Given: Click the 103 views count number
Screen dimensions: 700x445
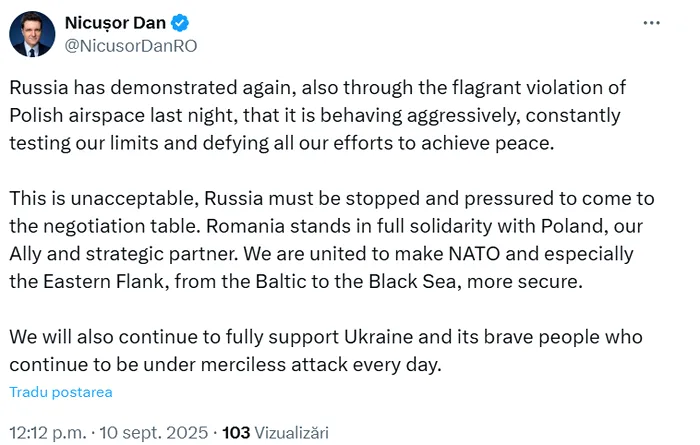Looking at the screenshot, I should coord(236,433).
